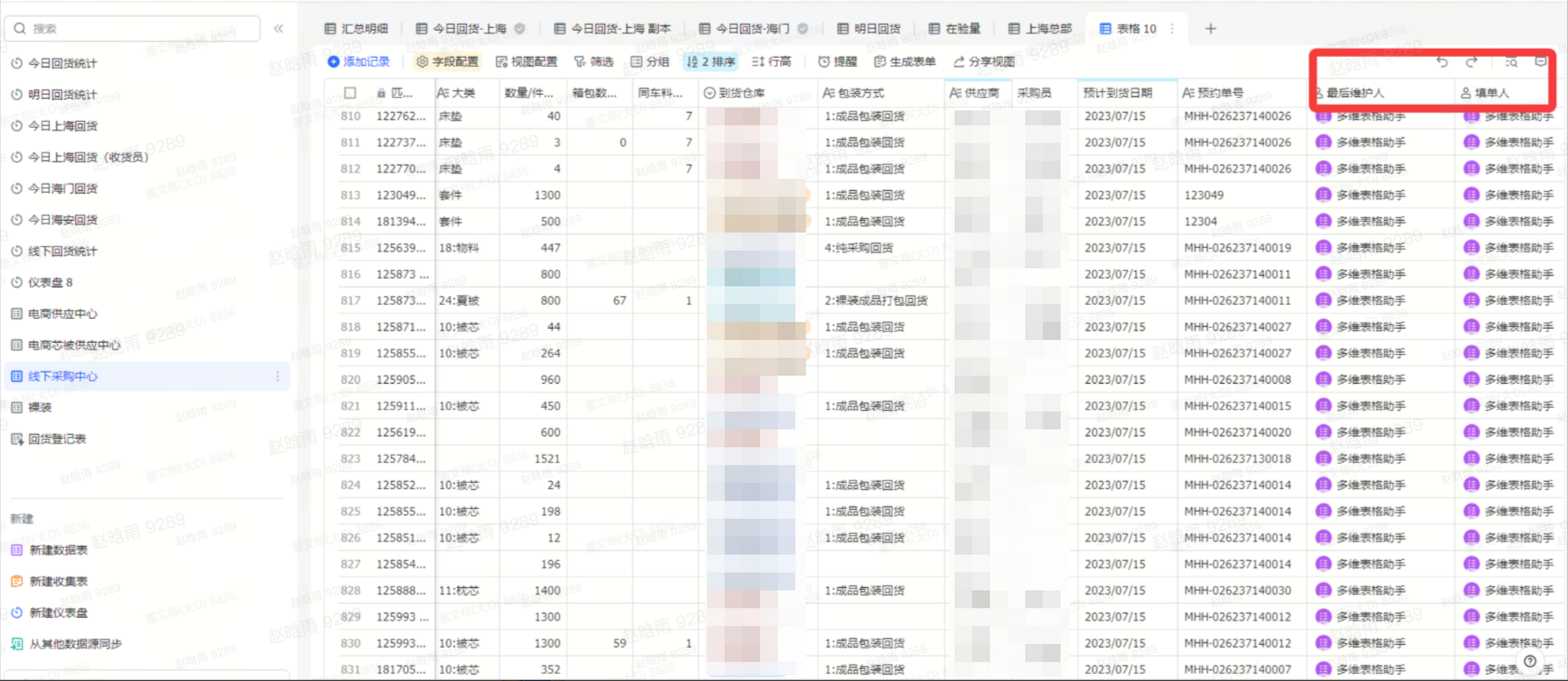Click the help question mark icon
This screenshot has width=1568, height=681.
(1529, 662)
